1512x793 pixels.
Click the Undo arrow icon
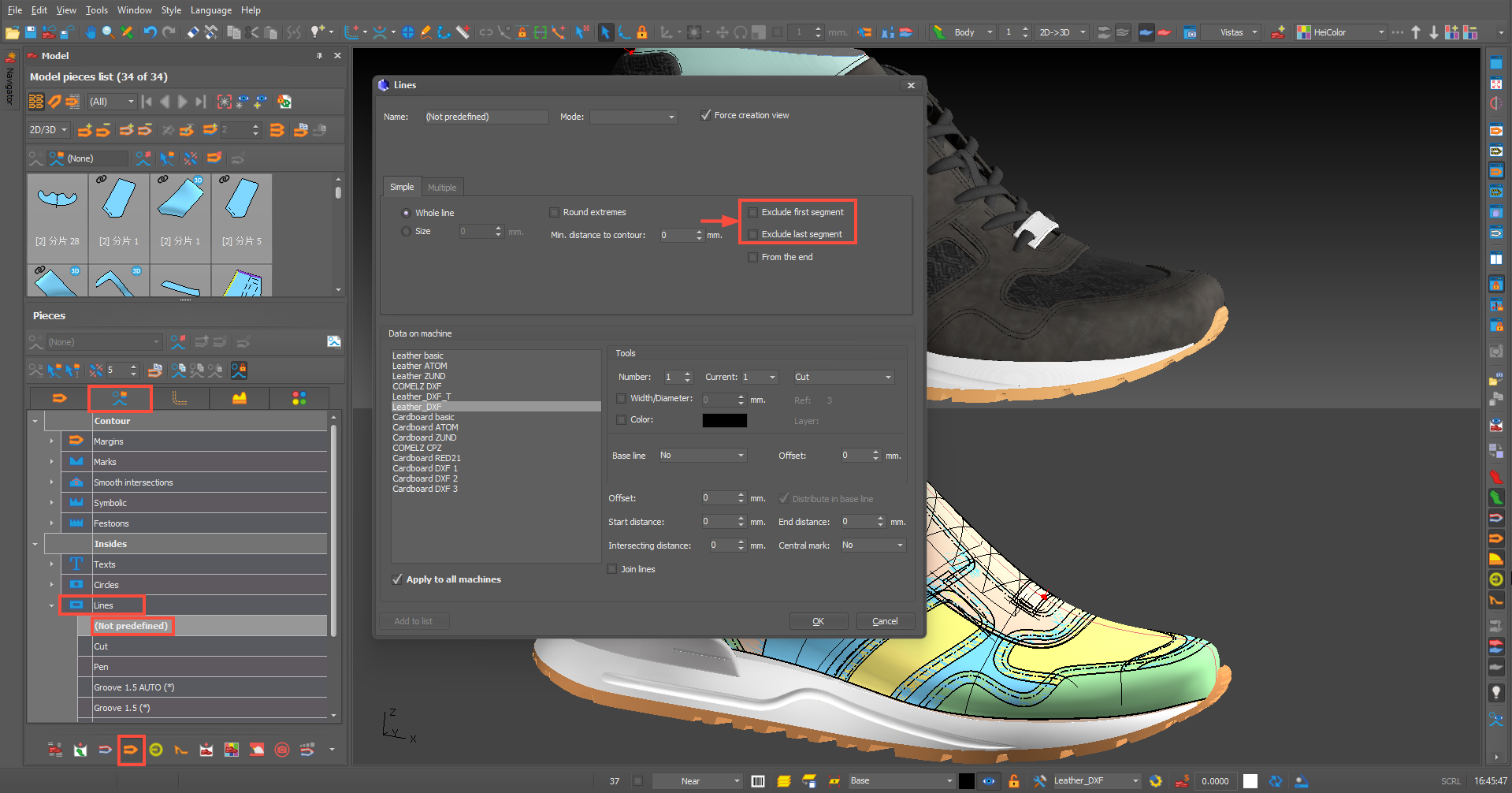click(x=150, y=32)
